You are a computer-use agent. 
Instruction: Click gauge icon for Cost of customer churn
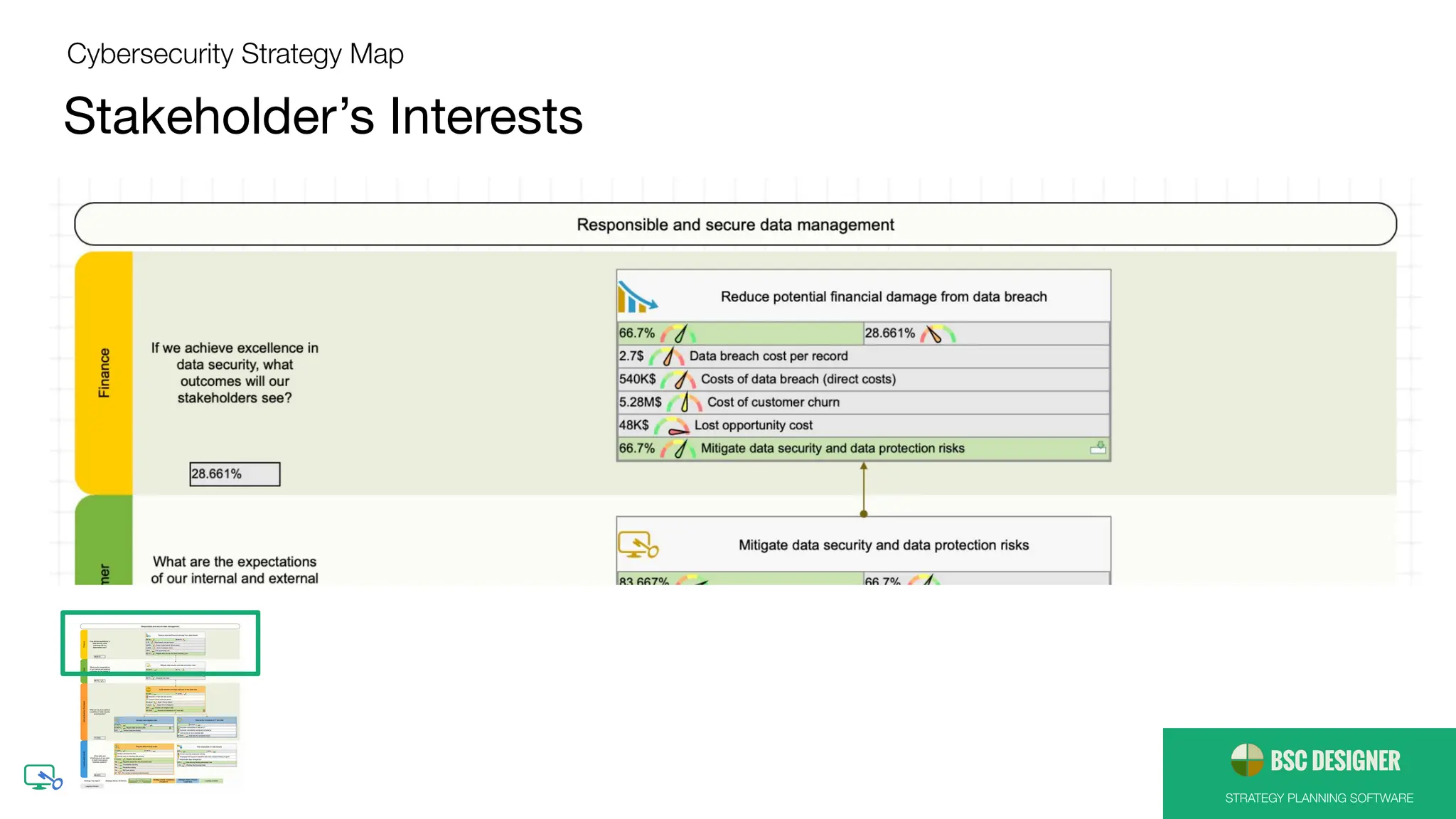(x=685, y=402)
